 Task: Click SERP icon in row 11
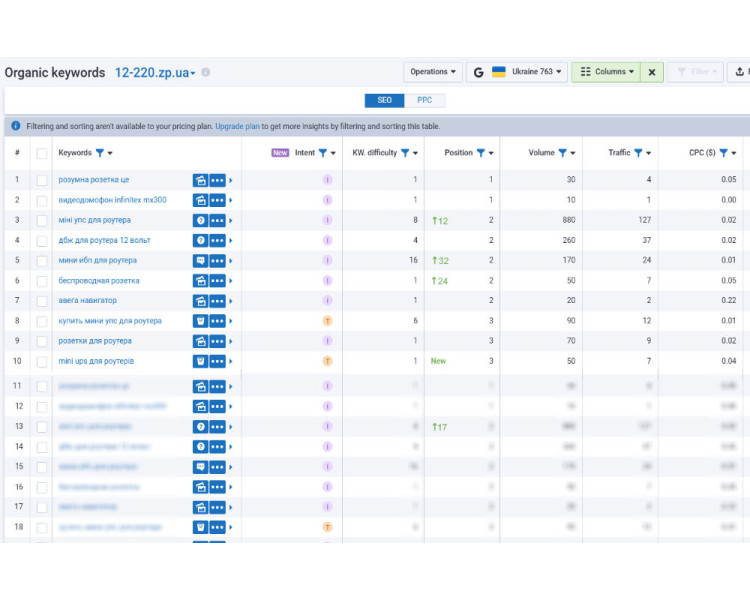tap(200, 387)
